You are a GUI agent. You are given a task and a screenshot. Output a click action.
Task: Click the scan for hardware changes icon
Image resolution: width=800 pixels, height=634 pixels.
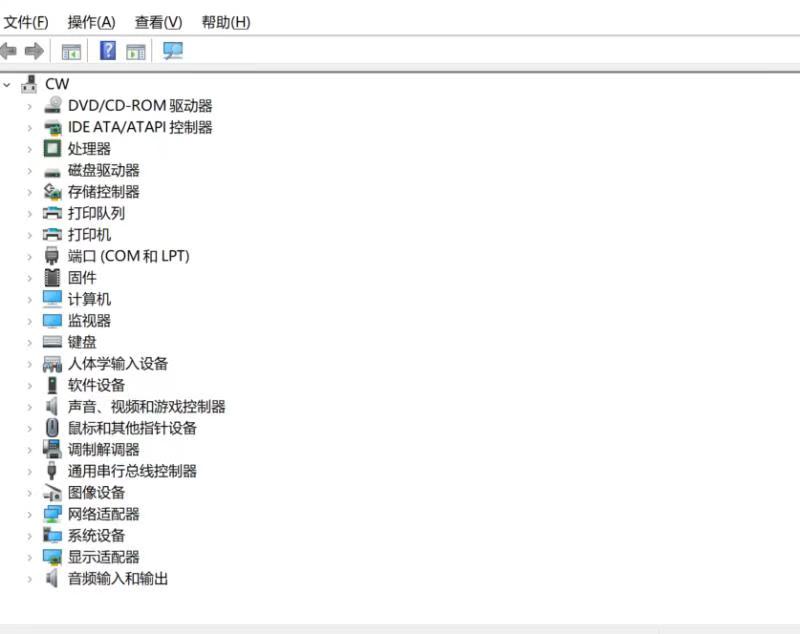pyautogui.click(x=173, y=51)
